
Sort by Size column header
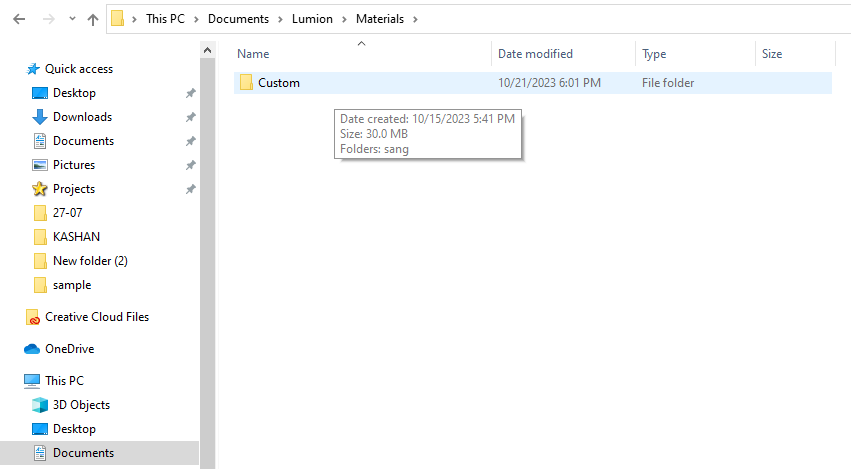772,54
